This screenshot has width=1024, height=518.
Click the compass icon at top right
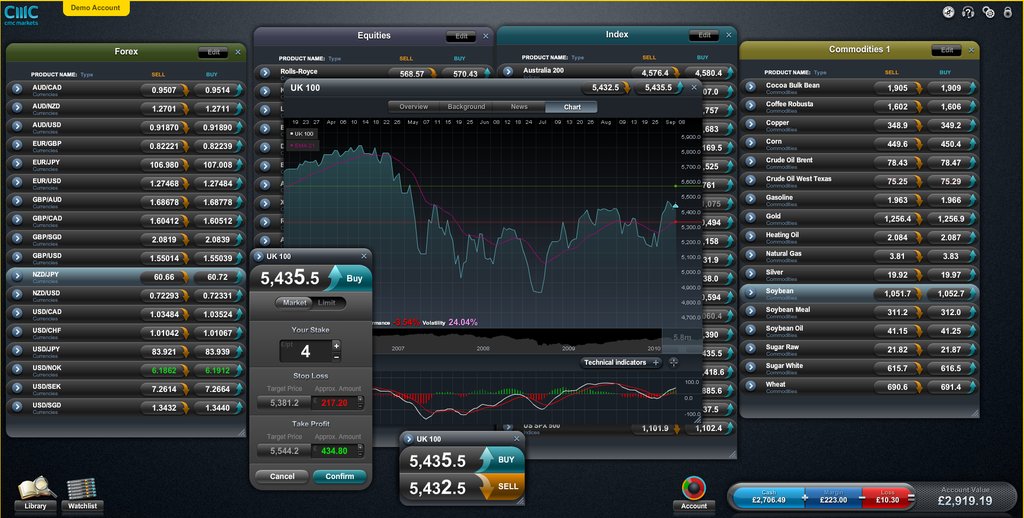click(949, 12)
